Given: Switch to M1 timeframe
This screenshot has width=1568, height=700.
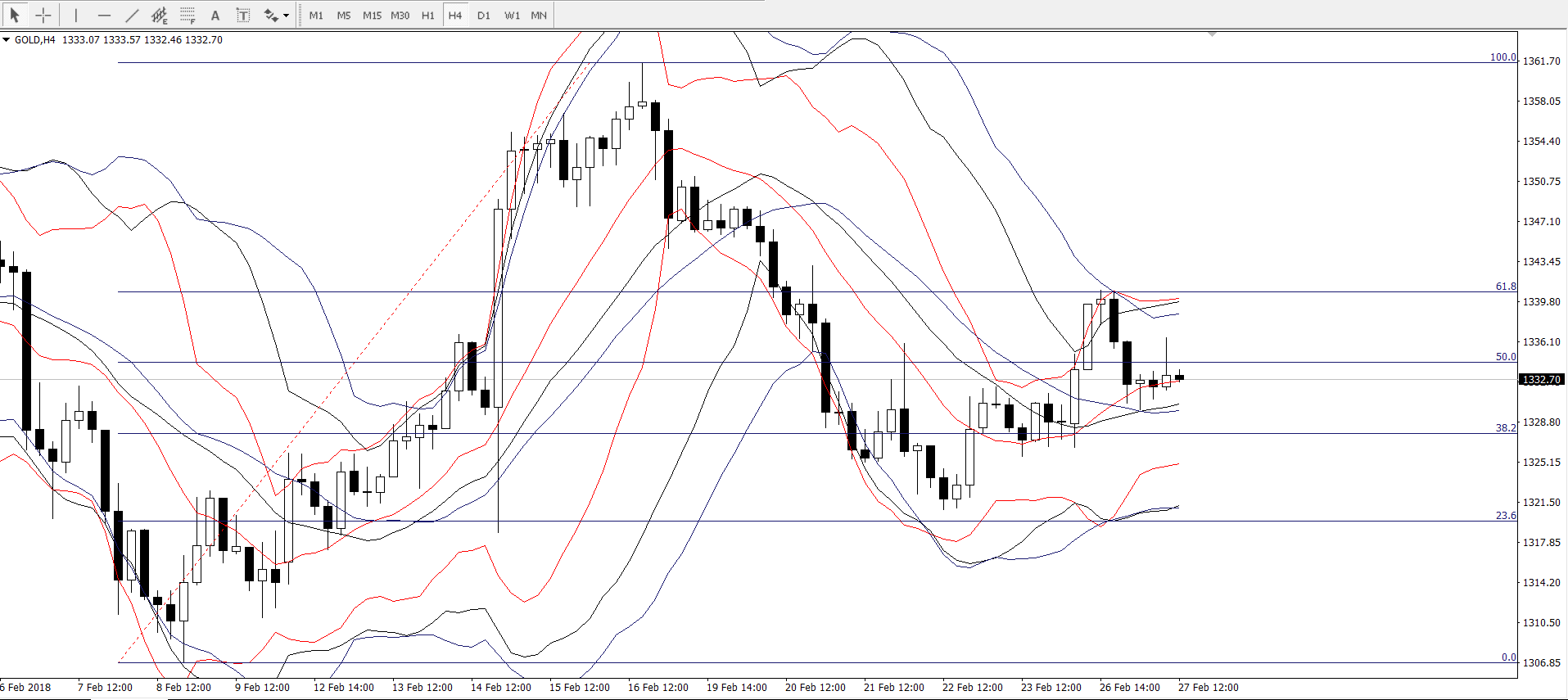Looking at the screenshot, I should [316, 15].
